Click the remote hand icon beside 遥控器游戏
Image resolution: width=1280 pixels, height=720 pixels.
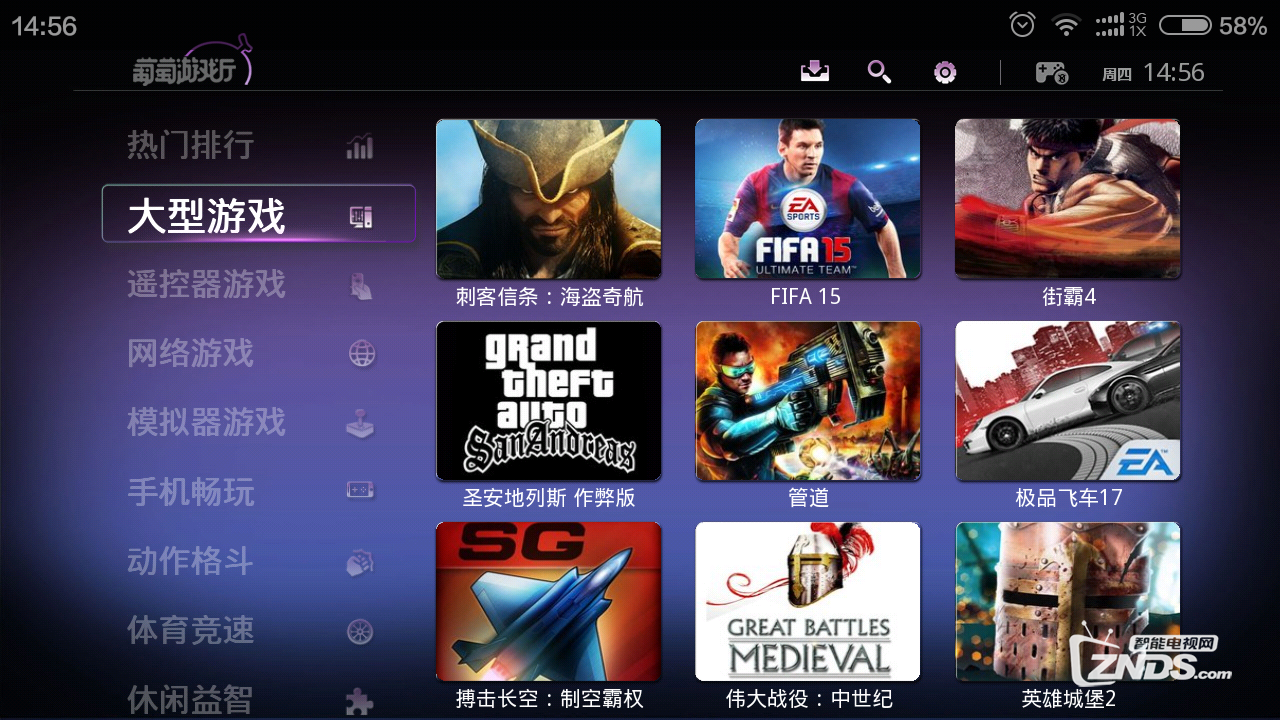pos(361,286)
